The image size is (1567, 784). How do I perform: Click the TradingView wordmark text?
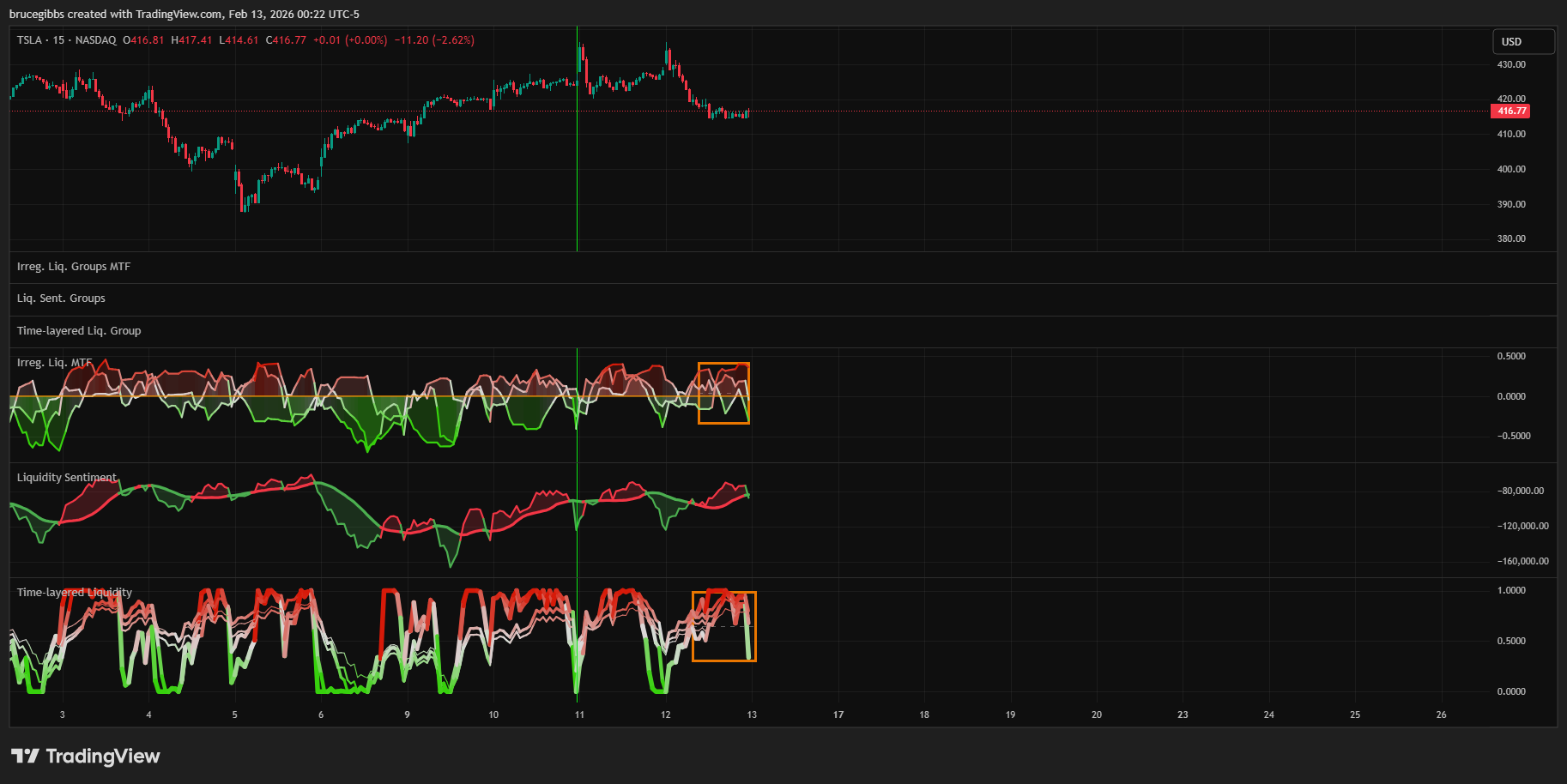(103, 756)
